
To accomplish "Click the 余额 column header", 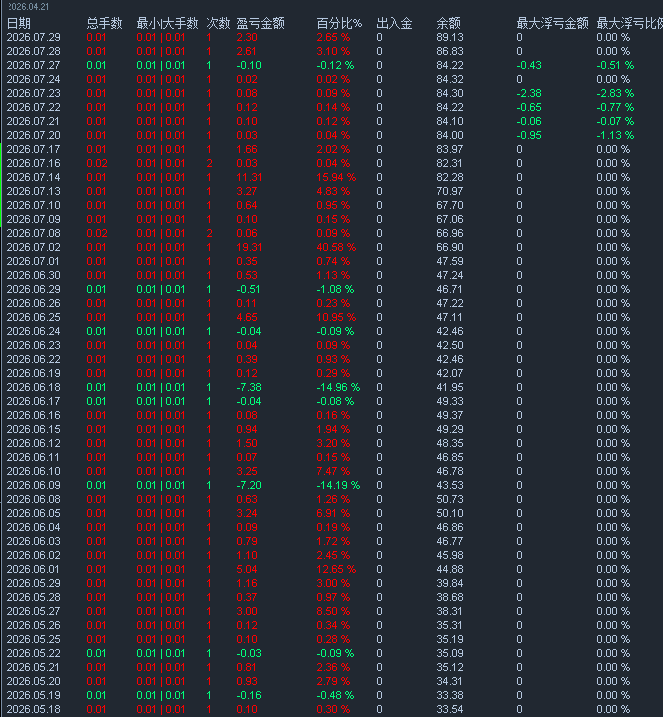I will tap(448, 23).
